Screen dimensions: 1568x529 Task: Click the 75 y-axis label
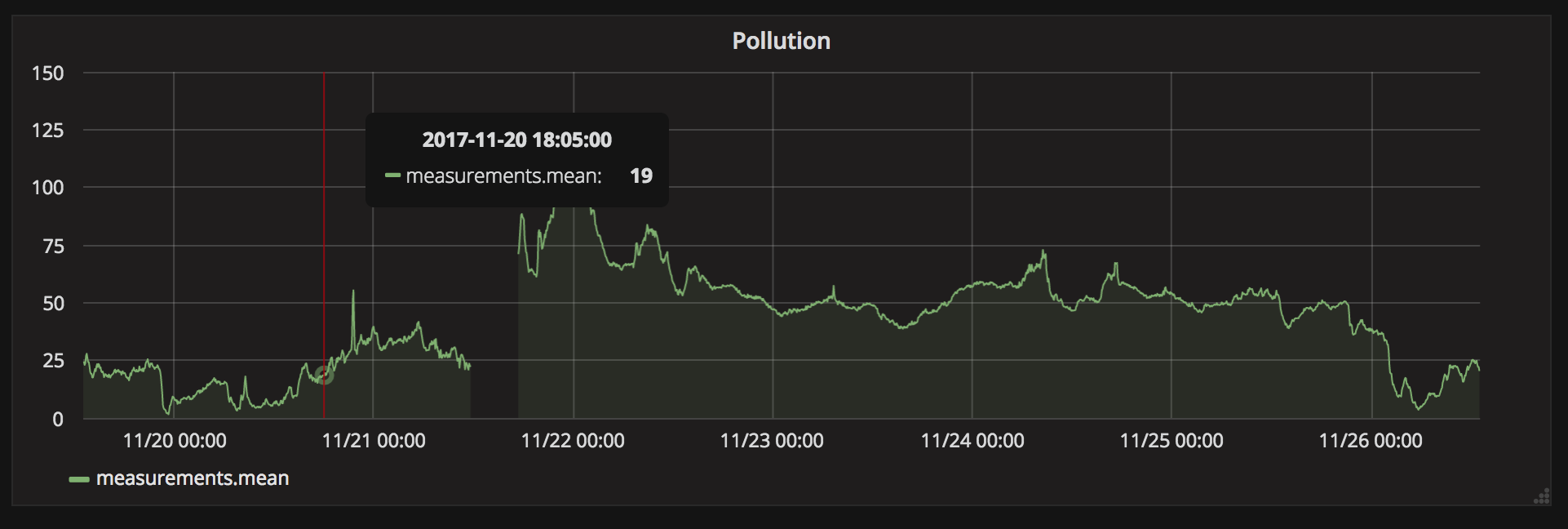[x=53, y=247]
